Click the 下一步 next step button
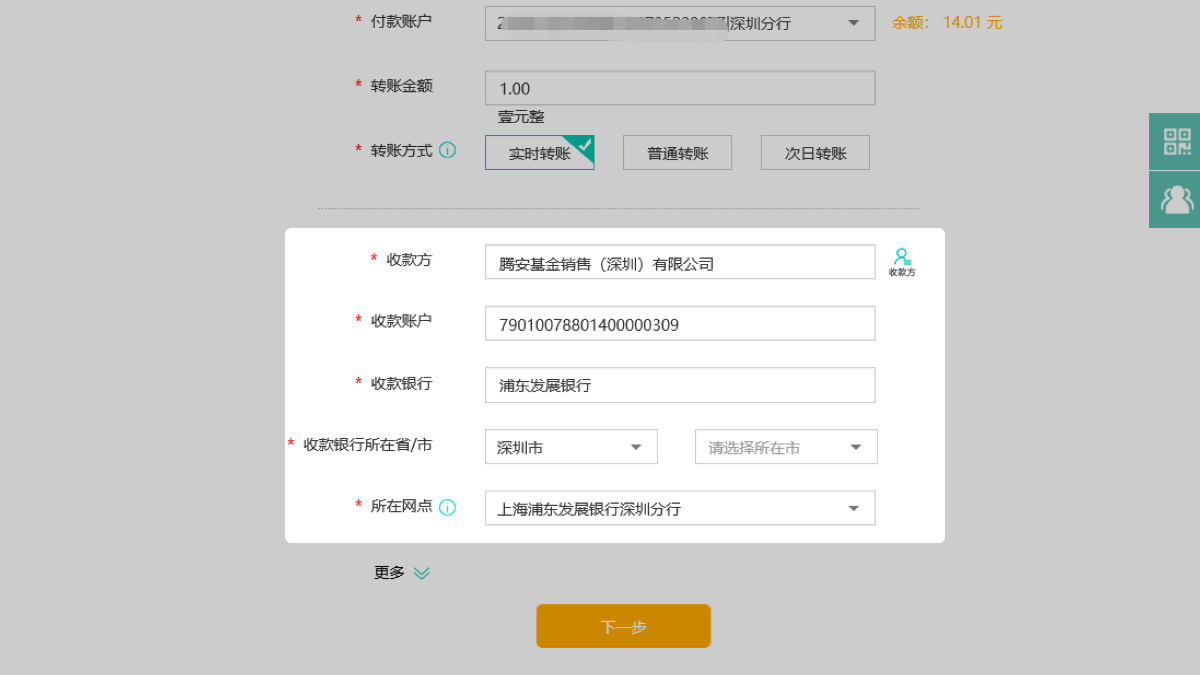 (623, 626)
